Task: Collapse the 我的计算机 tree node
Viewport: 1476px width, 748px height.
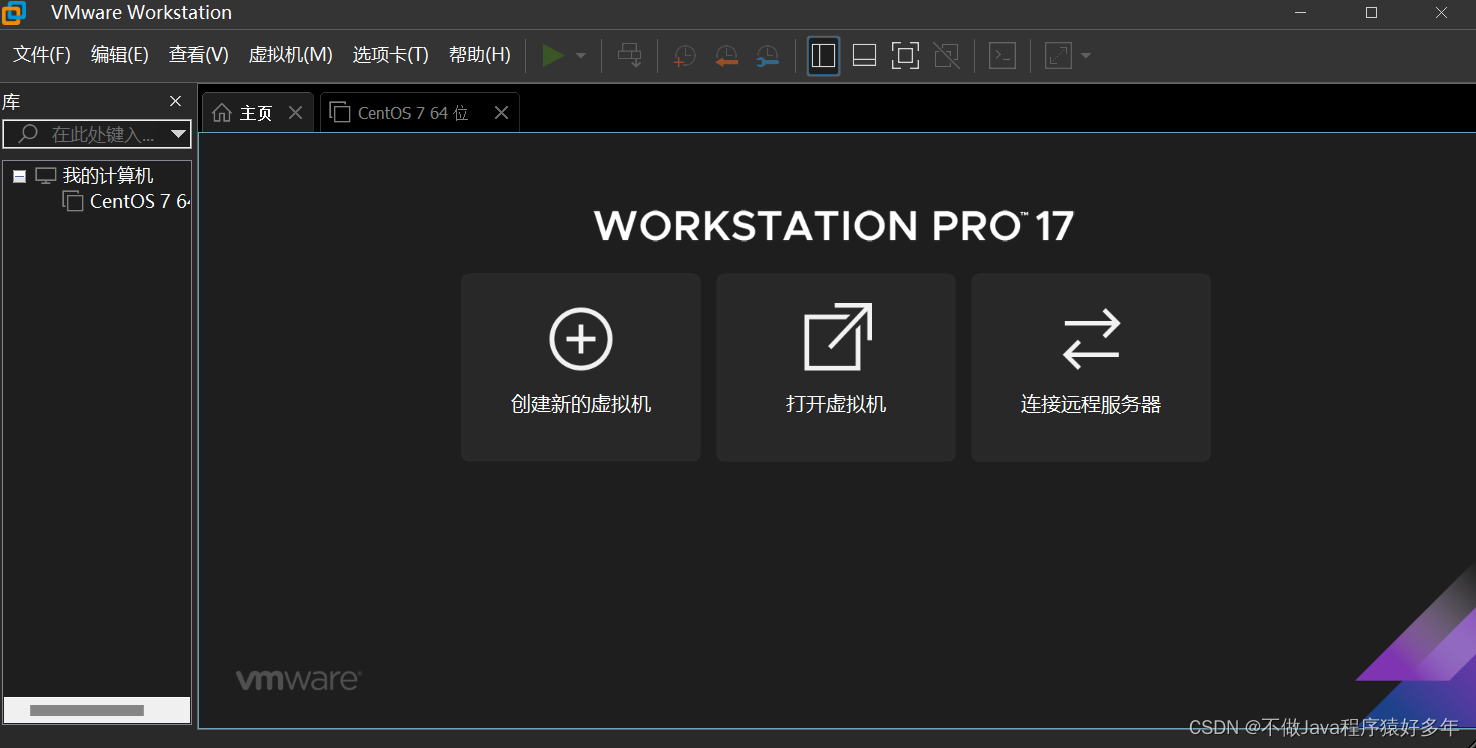Action: (x=19, y=176)
